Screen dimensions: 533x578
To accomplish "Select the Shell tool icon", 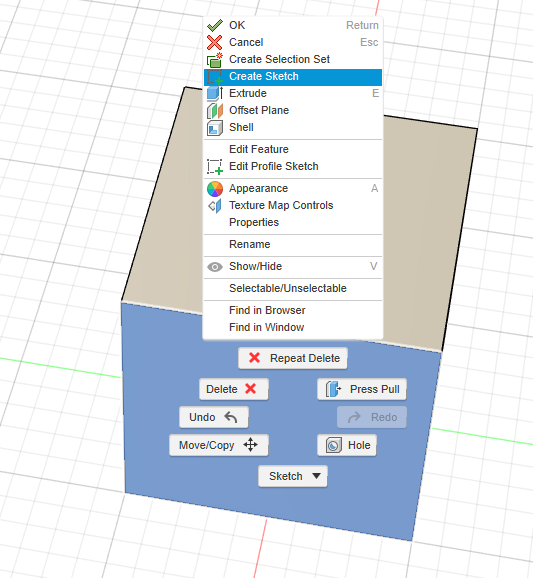I will point(215,128).
